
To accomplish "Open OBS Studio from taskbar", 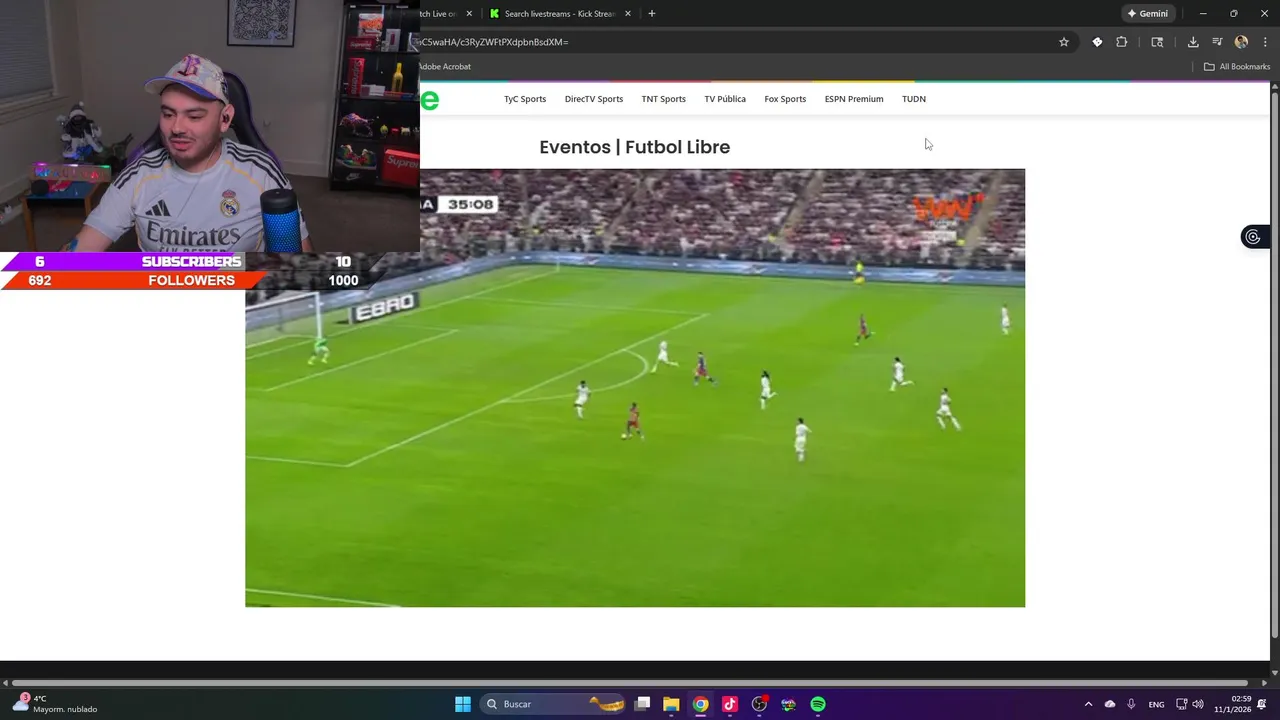I will click(759, 704).
